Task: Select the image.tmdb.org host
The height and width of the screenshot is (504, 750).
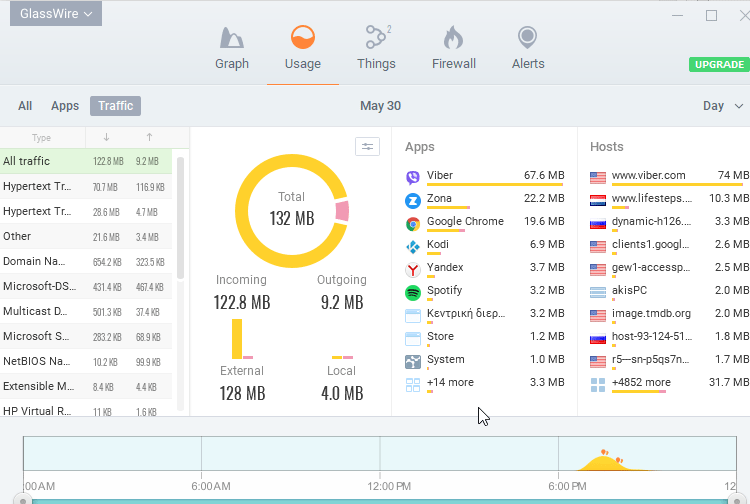Action: (669, 314)
